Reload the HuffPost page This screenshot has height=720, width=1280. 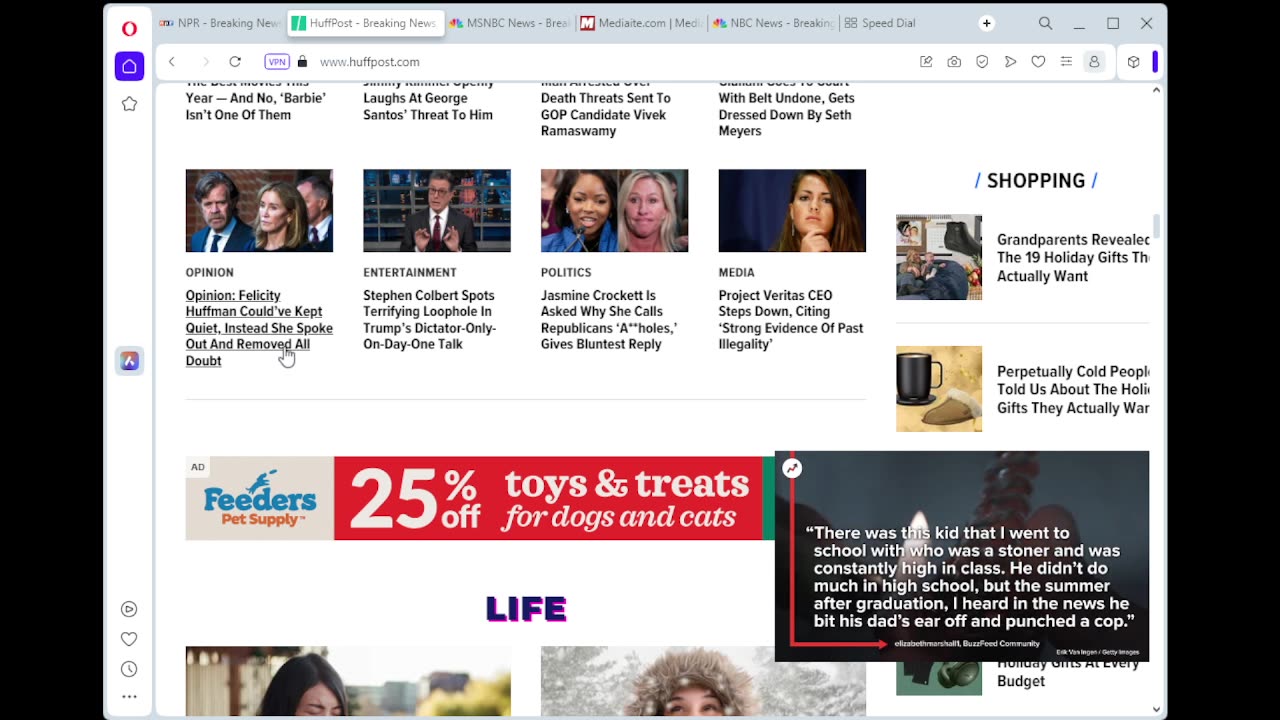235,62
